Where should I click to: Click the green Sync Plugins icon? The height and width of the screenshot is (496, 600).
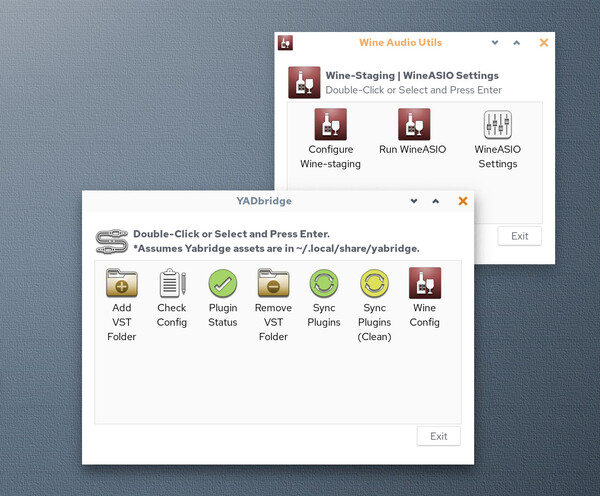324,283
